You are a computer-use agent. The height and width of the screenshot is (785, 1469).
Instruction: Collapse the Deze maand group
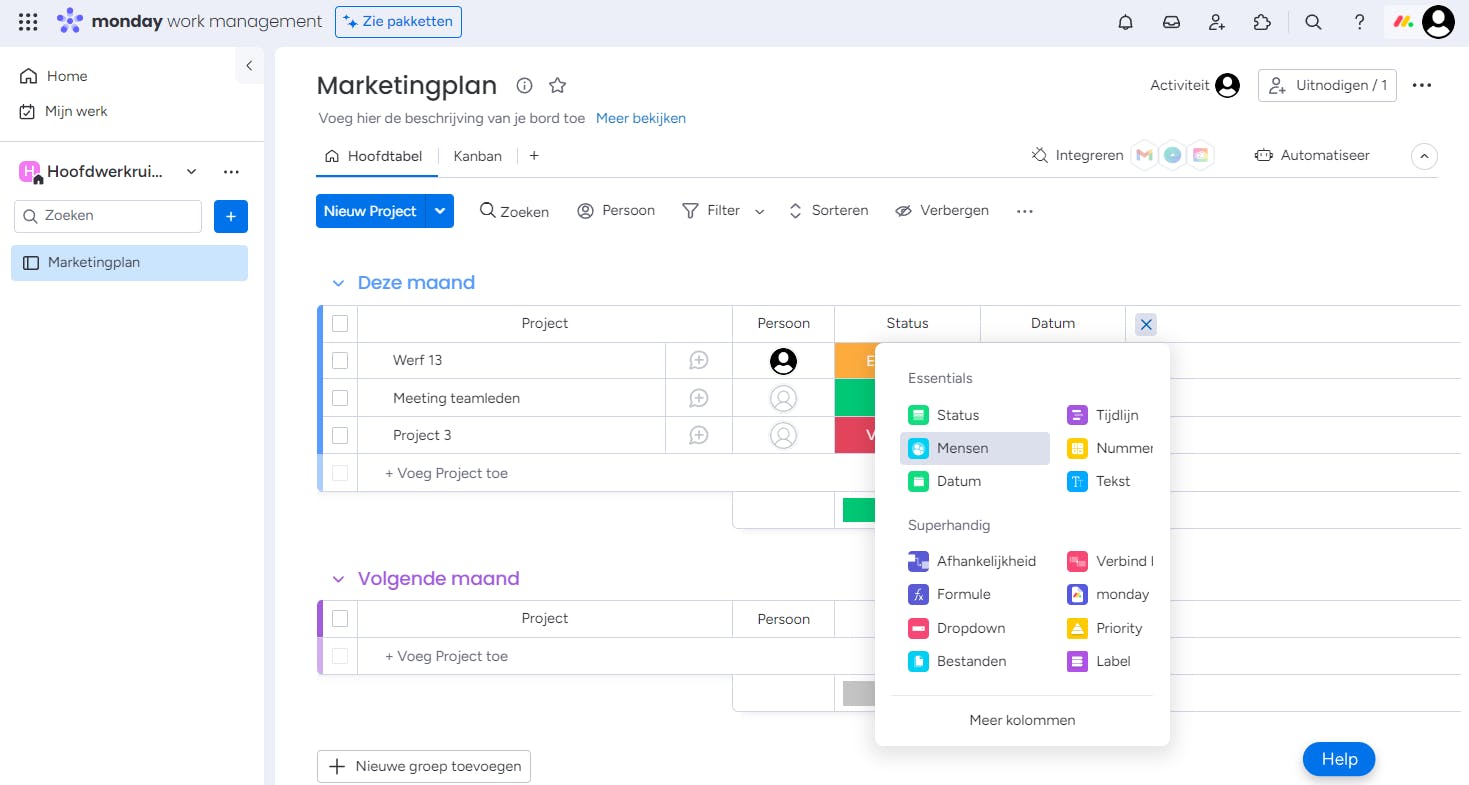(x=338, y=283)
